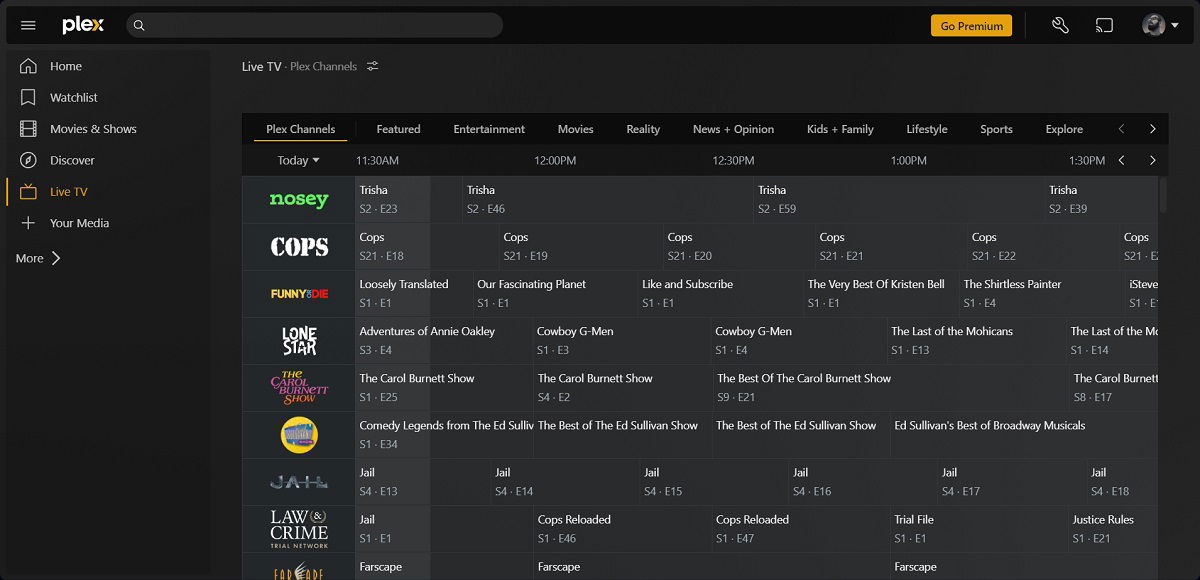This screenshot has height=580, width=1200.
Task: Open Live TV channel filter settings icon
Action: pos(372,66)
